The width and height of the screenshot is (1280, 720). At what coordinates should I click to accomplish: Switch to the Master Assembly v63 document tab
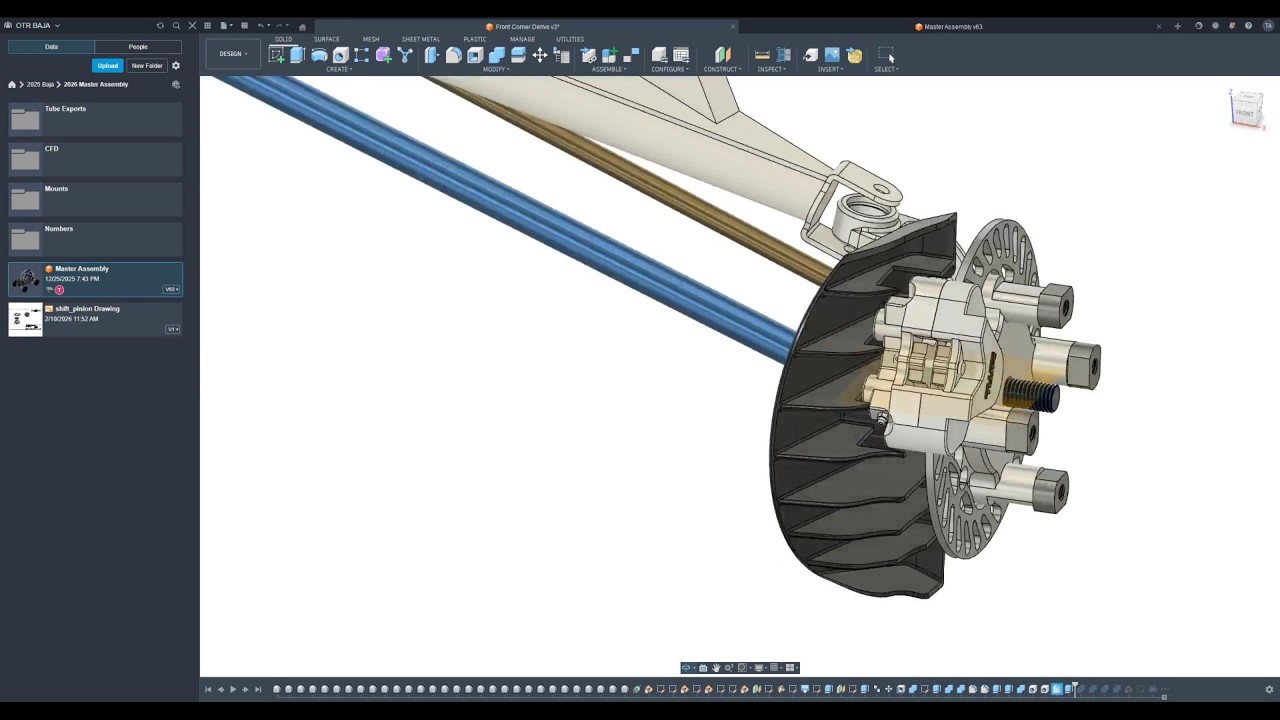(x=948, y=27)
